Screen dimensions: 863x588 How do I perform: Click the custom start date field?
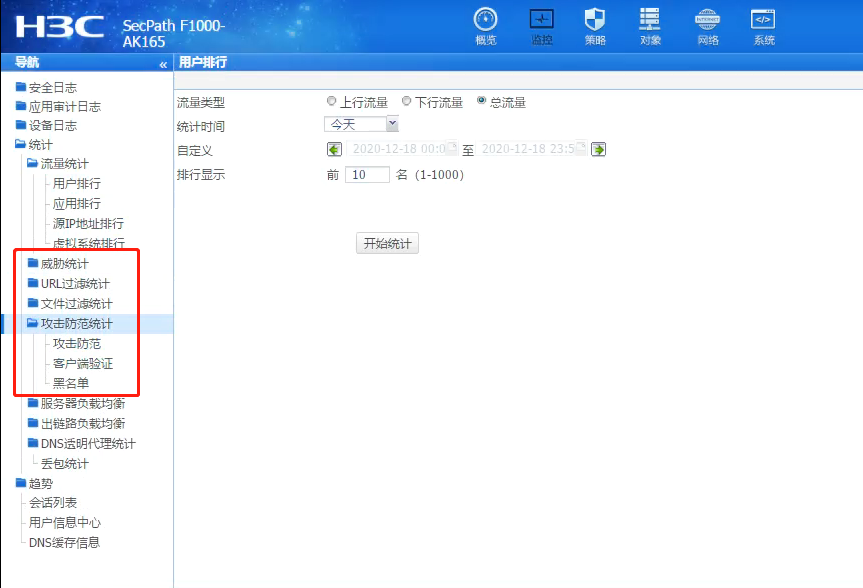pyautogui.click(x=402, y=149)
